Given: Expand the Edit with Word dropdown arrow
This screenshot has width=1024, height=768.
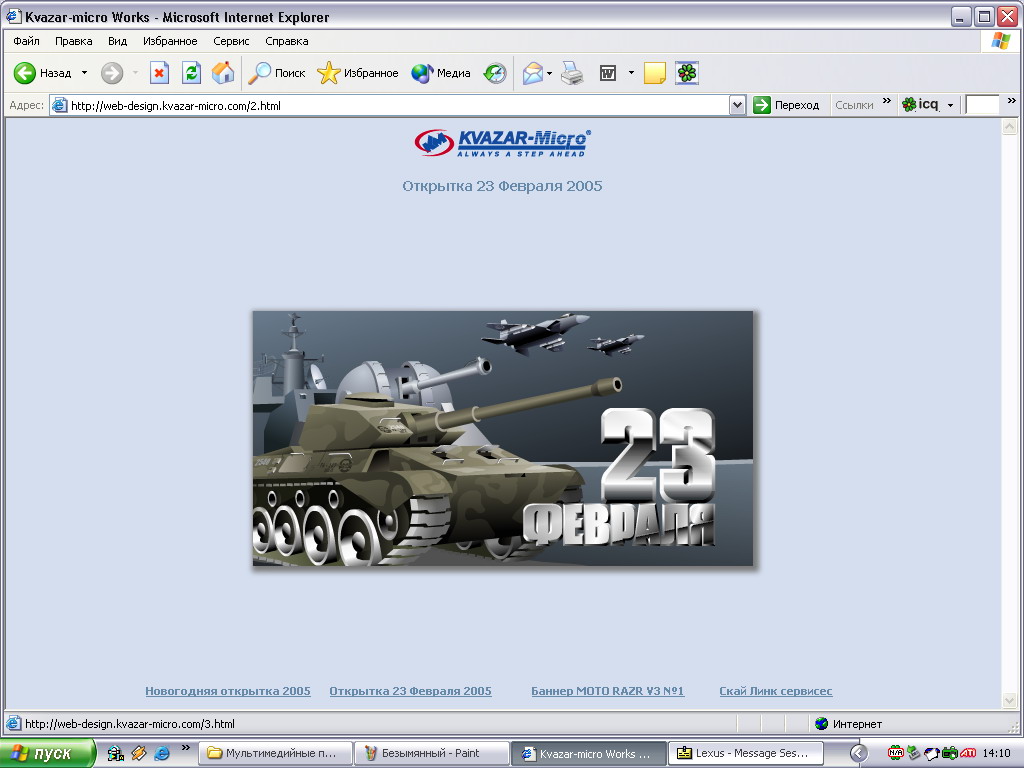Looking at the screenshot, I should pos(631,73).
